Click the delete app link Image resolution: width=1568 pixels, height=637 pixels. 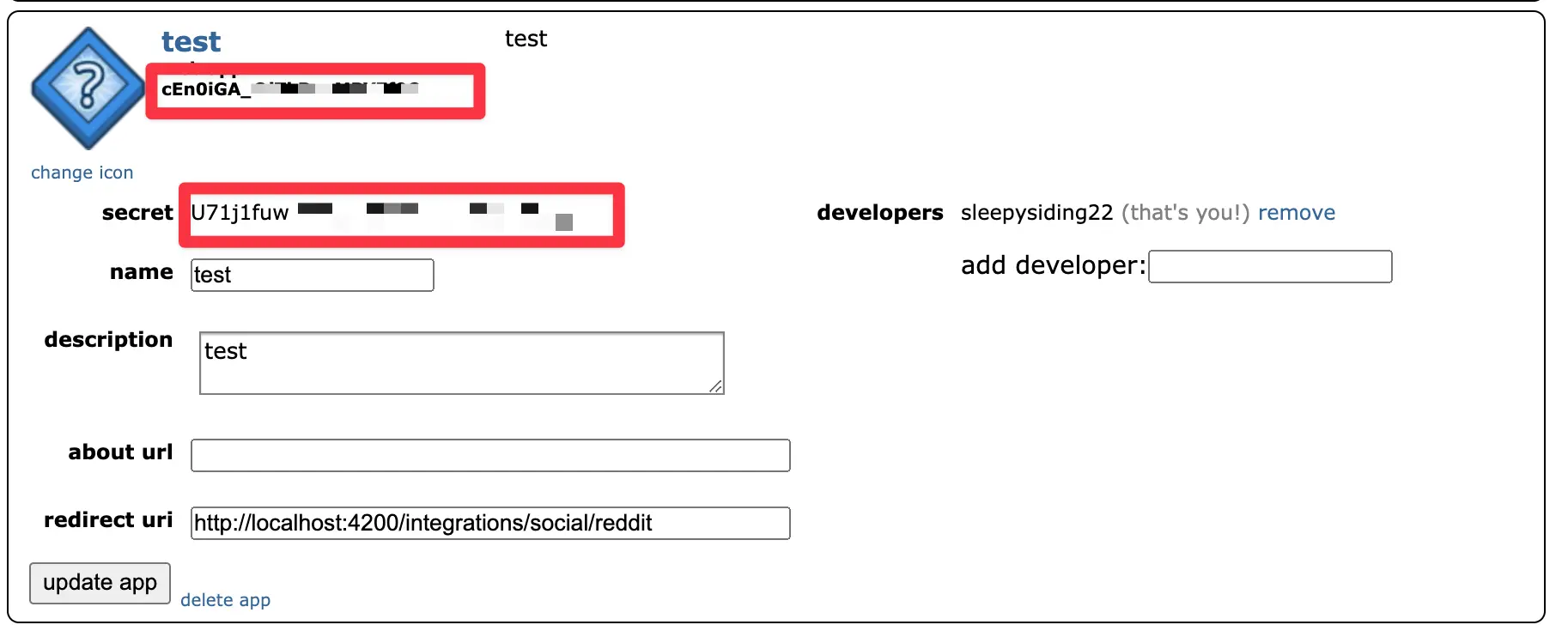pos(225,600)
